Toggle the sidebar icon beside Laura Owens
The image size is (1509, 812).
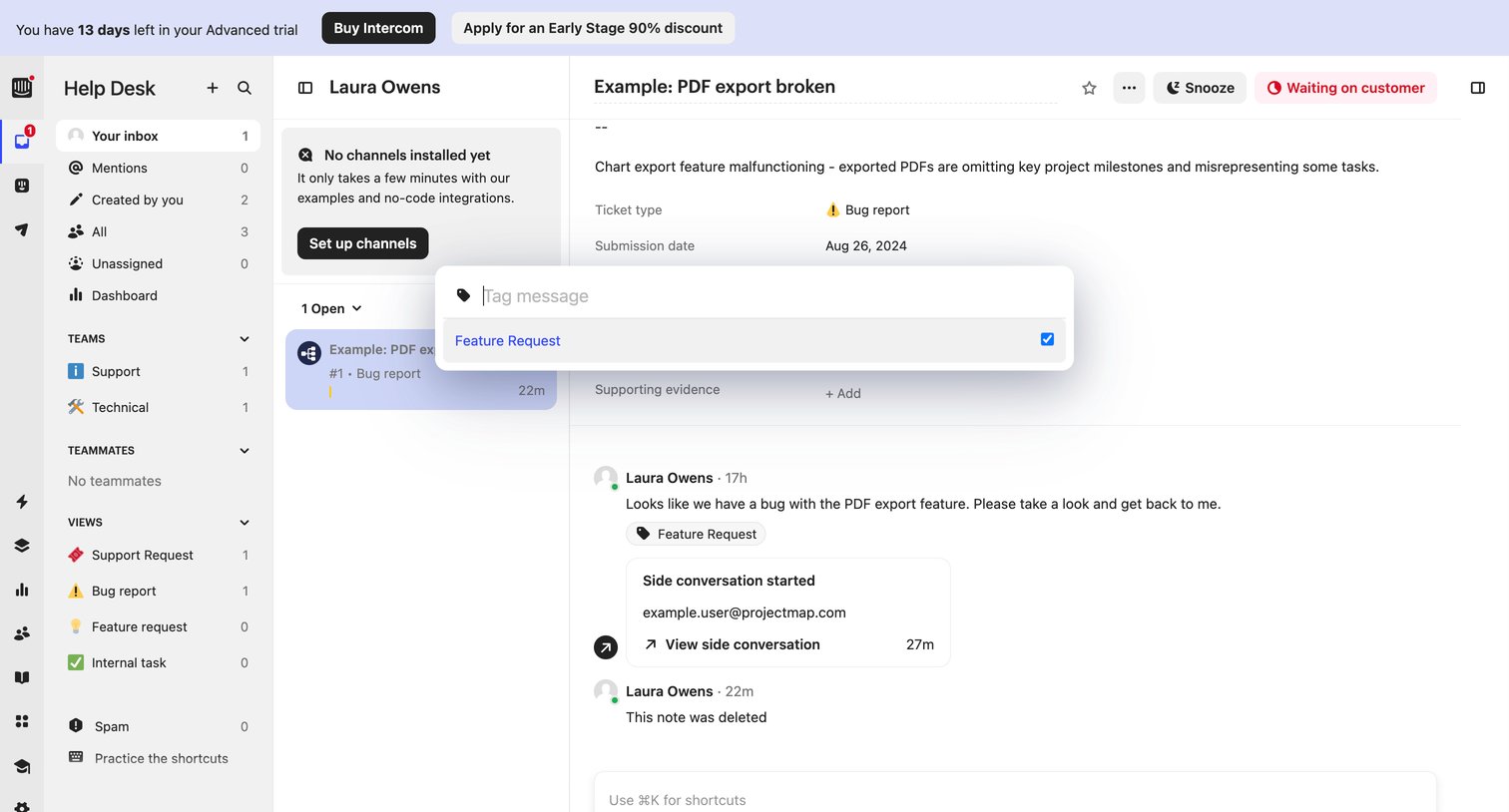[305, 88]
